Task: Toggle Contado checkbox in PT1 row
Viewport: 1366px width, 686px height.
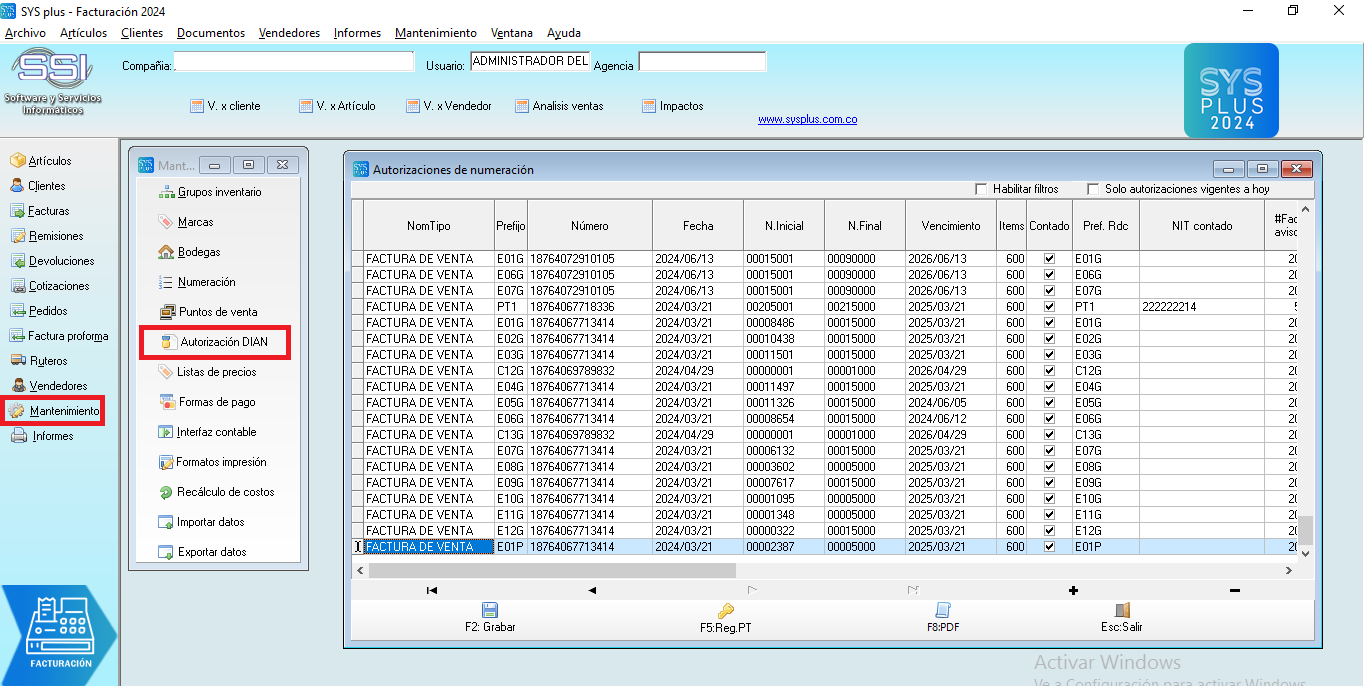Action: pos(1049,307)
